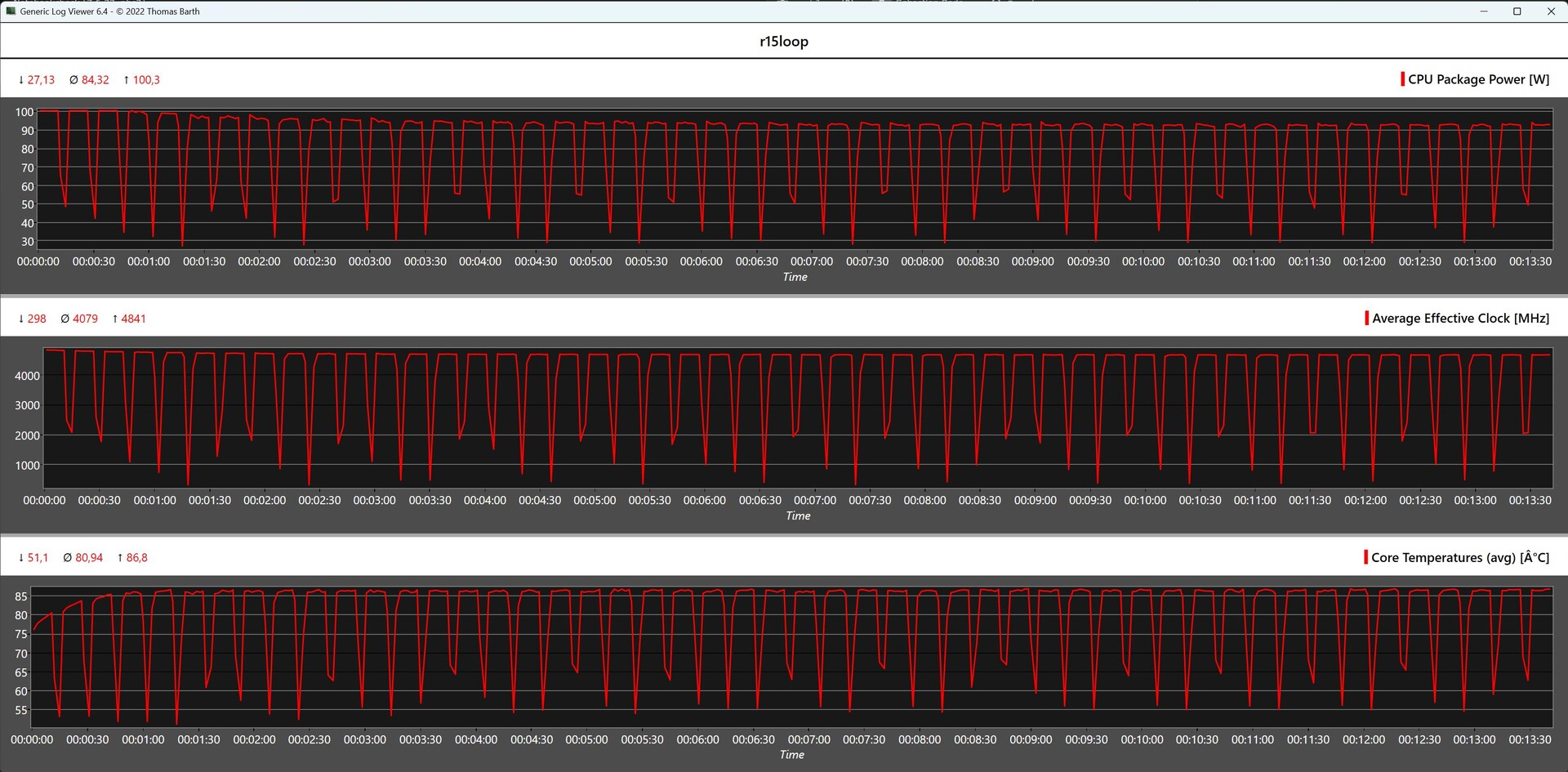Select the Average Effective Clock [MHz] legend label
Image resolution: width=1568 pixels, height=772 pixels.
(1460, 318)
